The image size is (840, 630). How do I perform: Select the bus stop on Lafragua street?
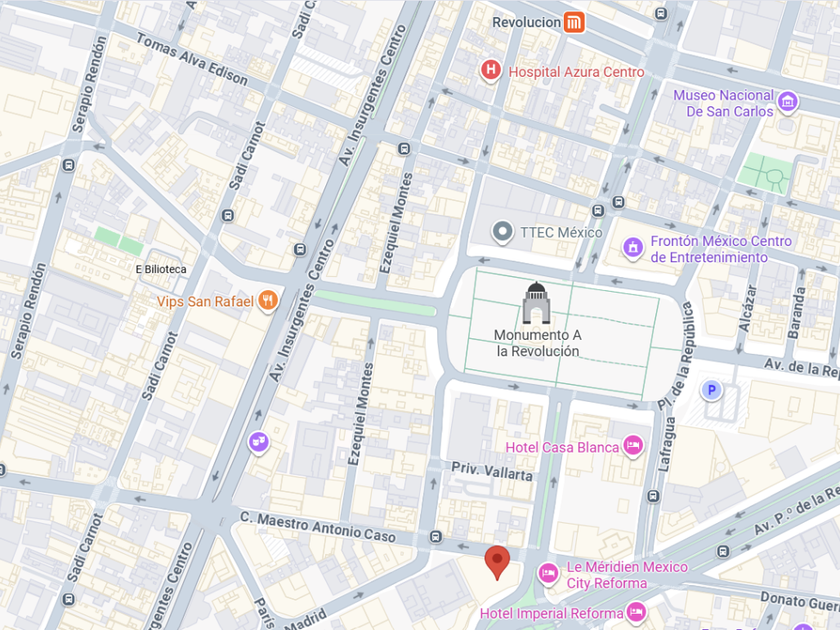(652, 496)
